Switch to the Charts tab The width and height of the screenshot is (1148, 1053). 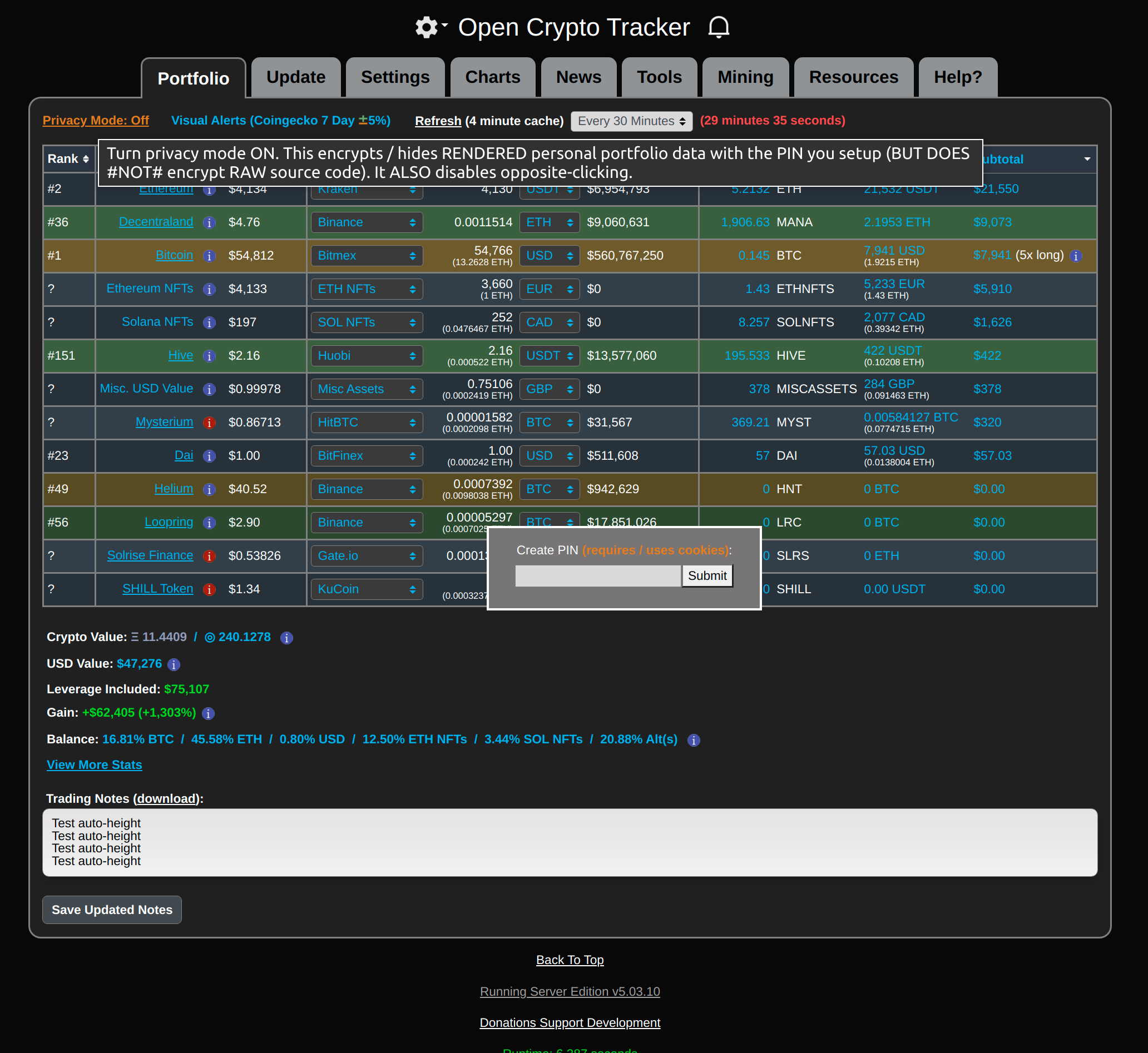[492, 77]
